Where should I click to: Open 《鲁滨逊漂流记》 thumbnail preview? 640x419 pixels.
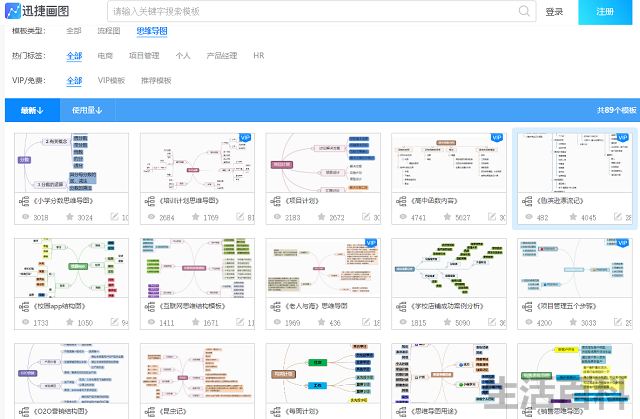coord(575,162)
